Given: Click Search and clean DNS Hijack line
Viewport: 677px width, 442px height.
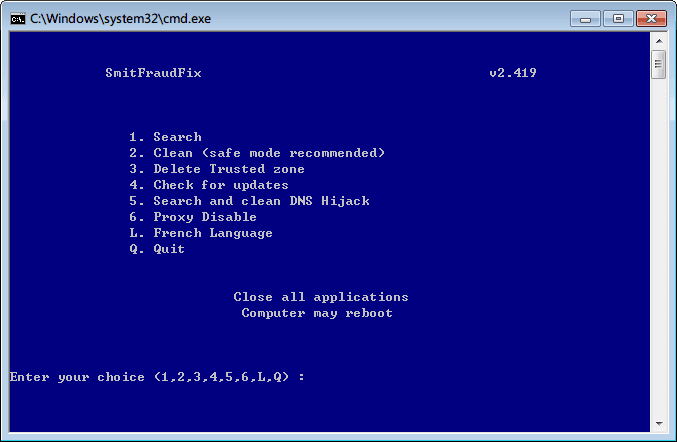Looking at the screenshot, I should (249, 201).
